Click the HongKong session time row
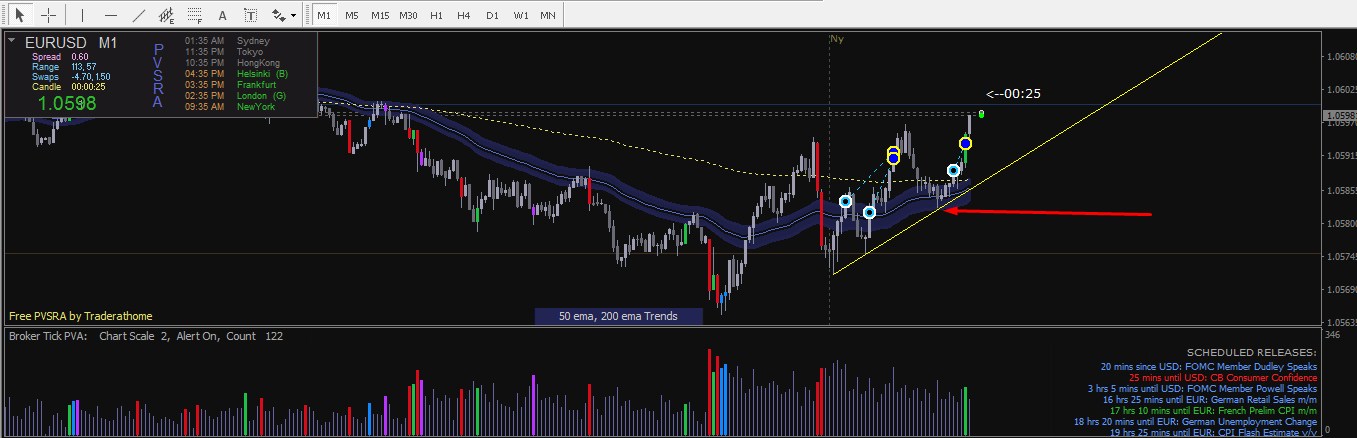 click(x=231, y=62)
